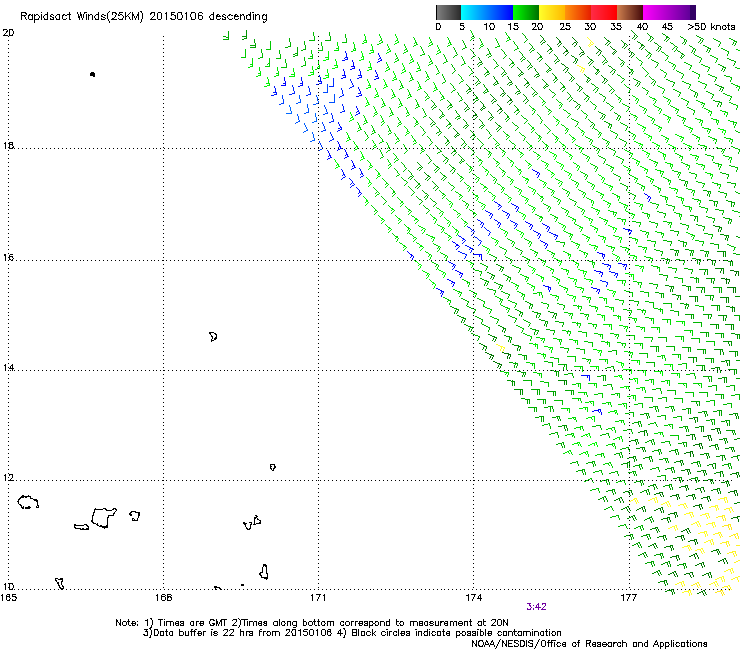
Task: Click the '25' legend scale label
Action: [565, 27]
